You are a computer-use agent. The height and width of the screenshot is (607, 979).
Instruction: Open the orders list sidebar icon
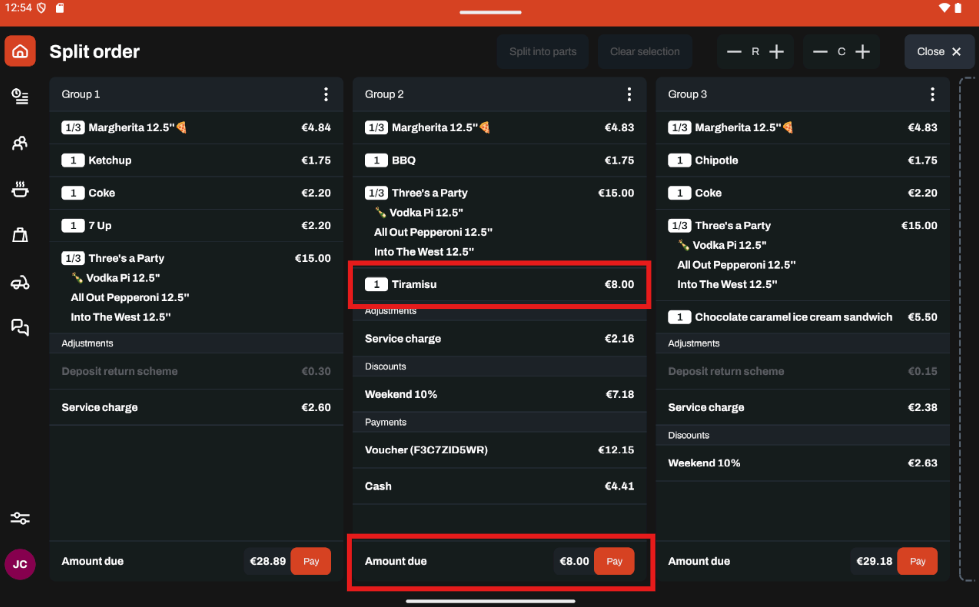point(20,96)
